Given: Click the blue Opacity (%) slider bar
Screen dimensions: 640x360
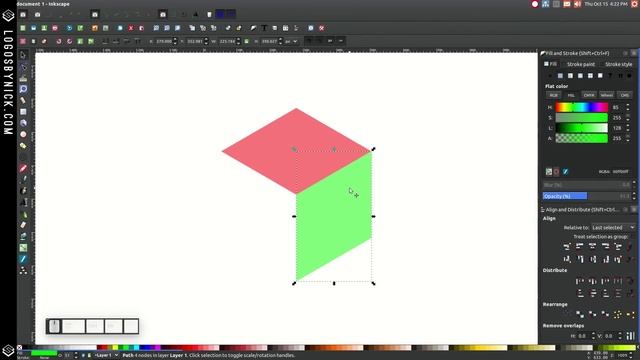Looking at the screenshot, I should pyautogui.click(x=586, y=196).
